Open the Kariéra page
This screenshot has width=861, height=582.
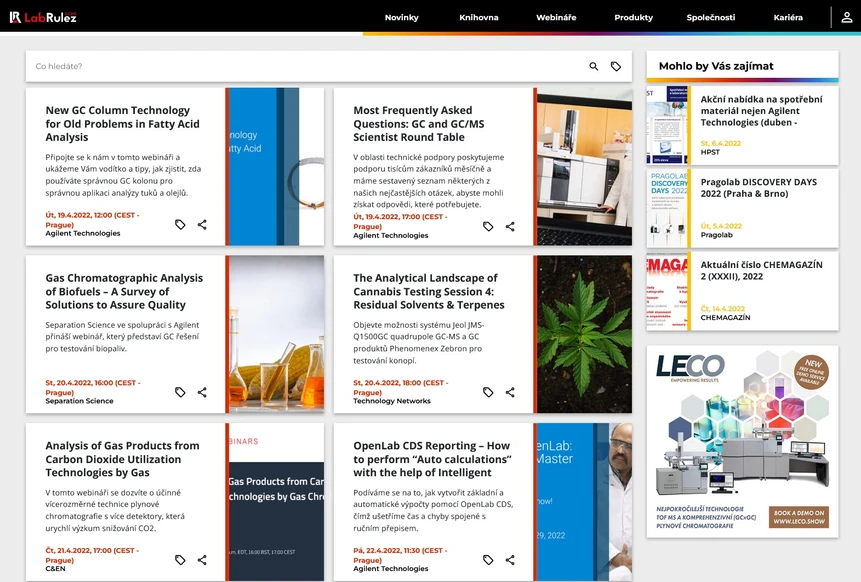tap(787, 18)
